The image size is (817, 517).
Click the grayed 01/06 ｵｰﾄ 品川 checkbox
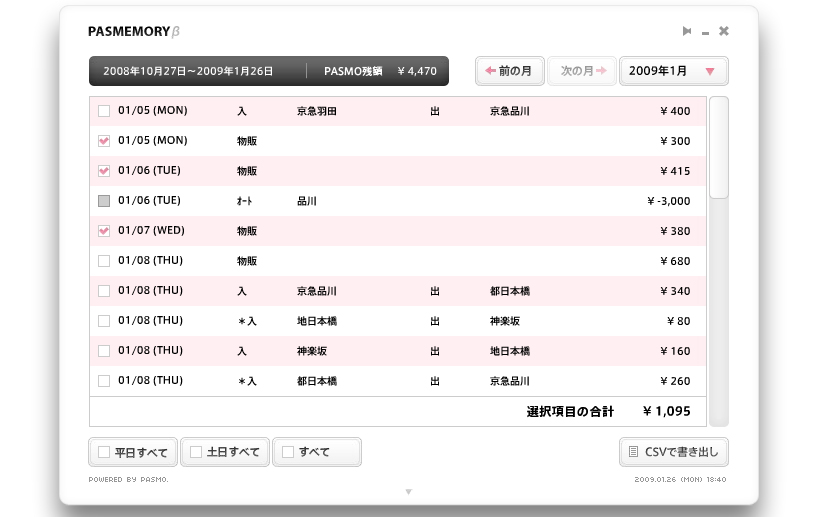104,201
